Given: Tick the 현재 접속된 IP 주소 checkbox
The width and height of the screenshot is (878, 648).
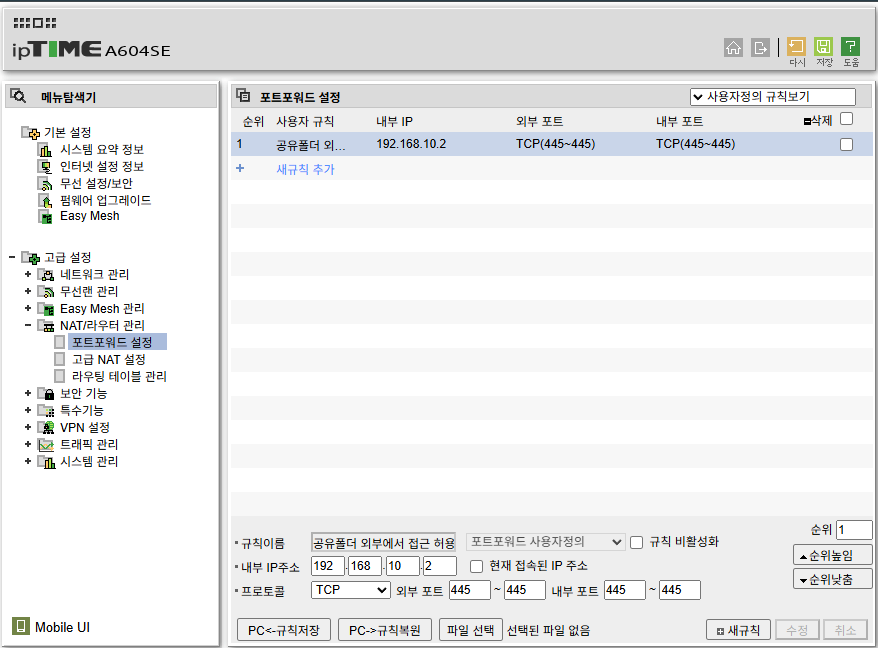Looking at the screenshot, I should 477,566.
